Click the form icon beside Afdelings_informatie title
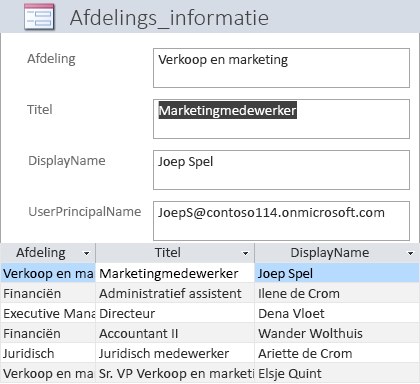Image resolution: width=420 pixels, height=384 pixels. click(x=39, y=17)
